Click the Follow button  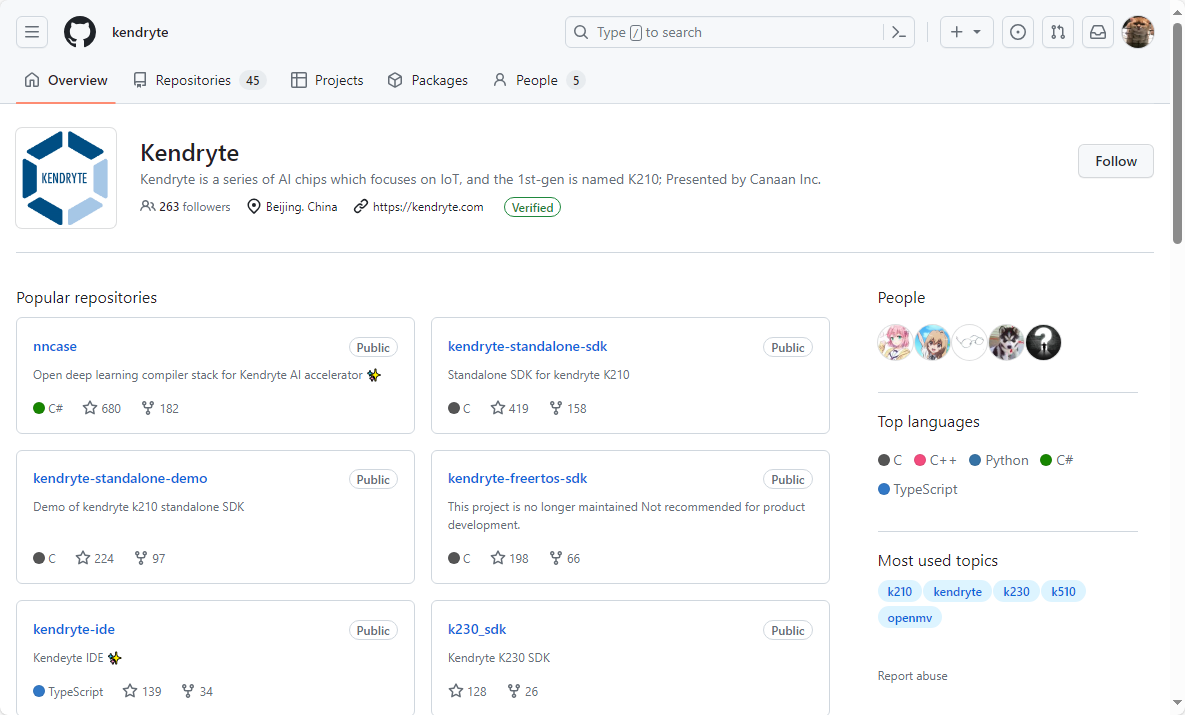click(x=1115, y=161)
